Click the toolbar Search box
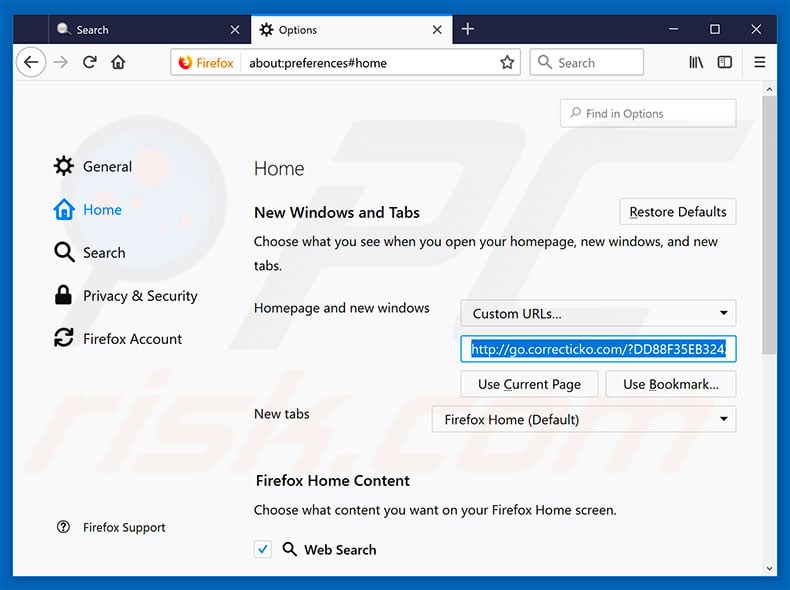Screen dimensions: 790x590 pos(586,62)
